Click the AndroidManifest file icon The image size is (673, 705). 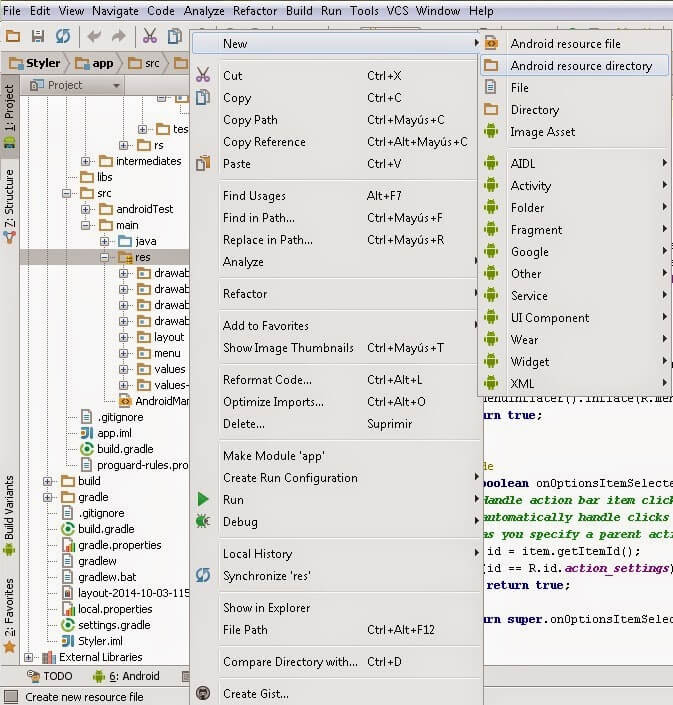(125, 401)
